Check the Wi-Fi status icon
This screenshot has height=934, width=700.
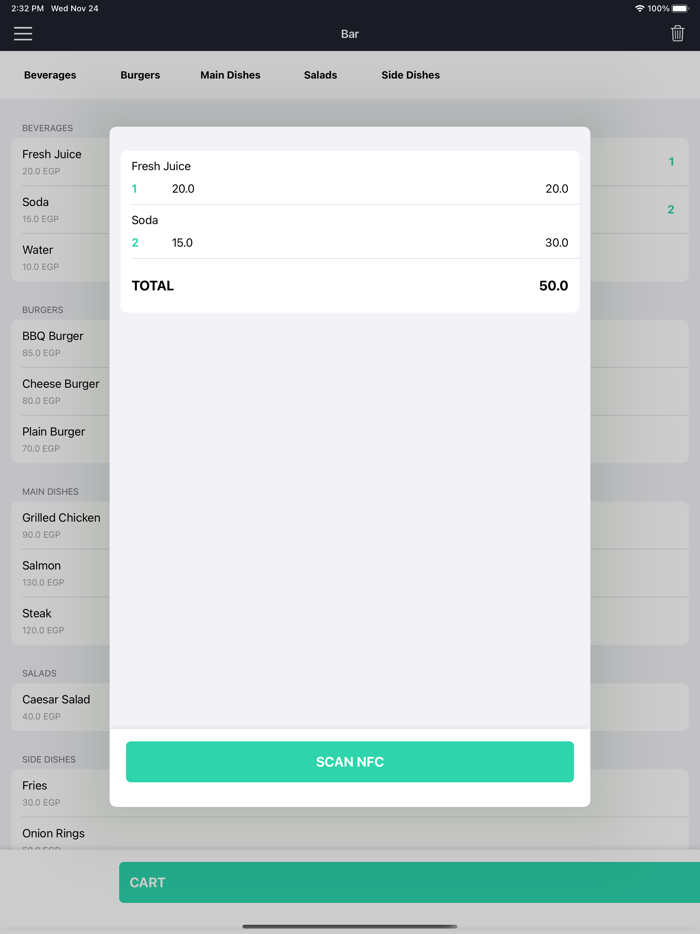(639, 8)
